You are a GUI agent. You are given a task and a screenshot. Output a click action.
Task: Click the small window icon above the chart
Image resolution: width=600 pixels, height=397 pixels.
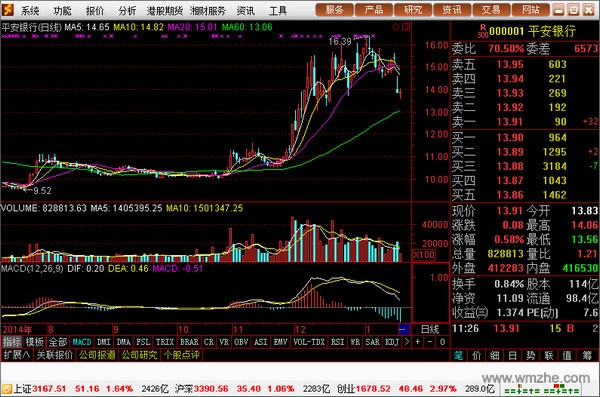pos(406,27)
